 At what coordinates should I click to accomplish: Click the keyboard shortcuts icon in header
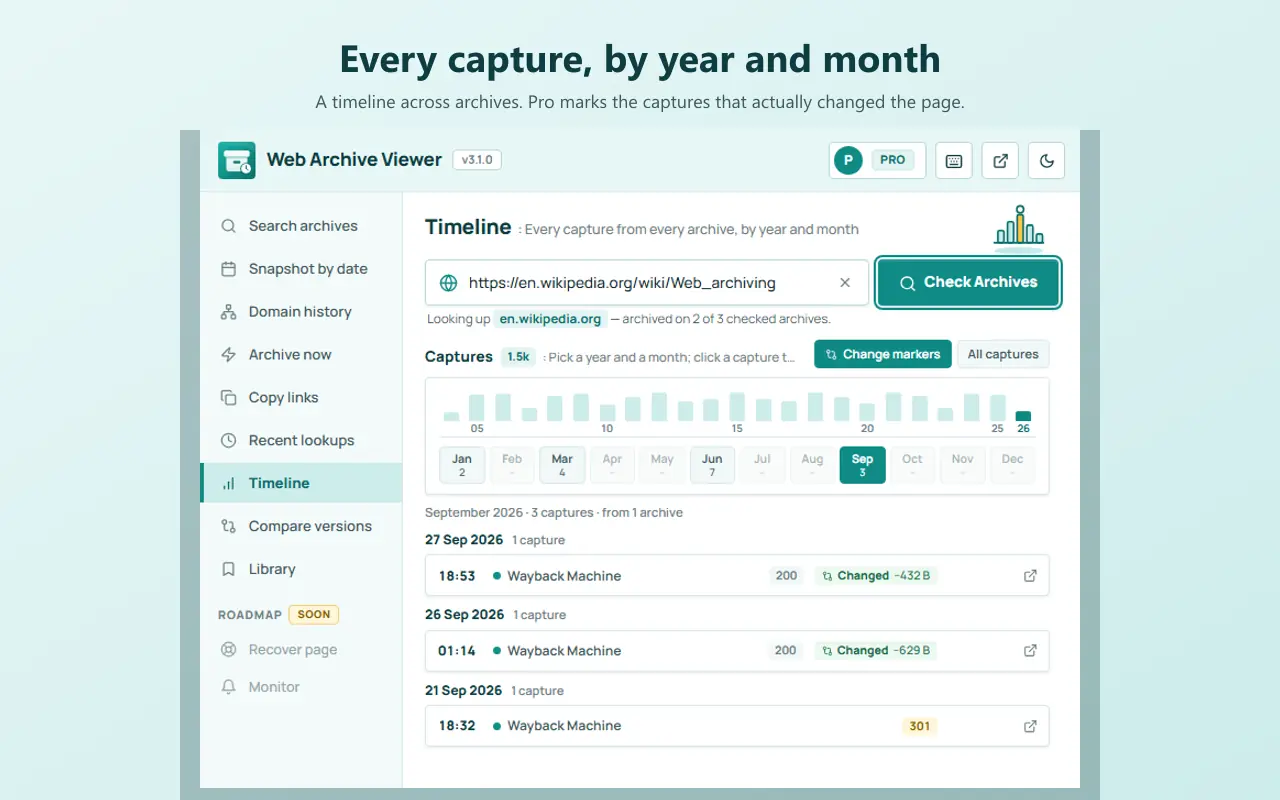click(x=954, y=160)
